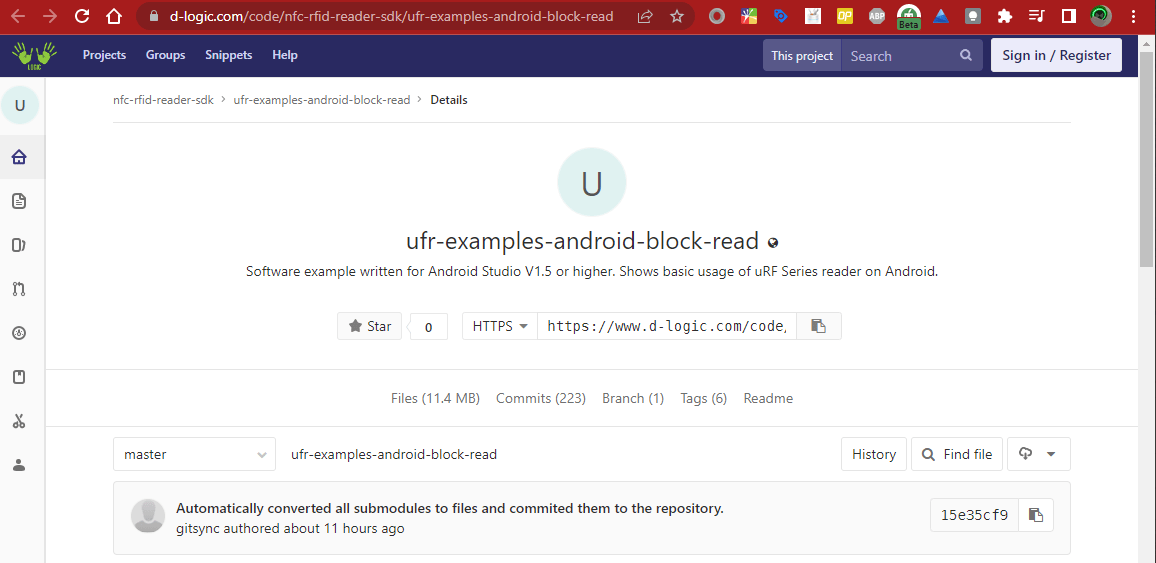Click the star count 0

428,326
